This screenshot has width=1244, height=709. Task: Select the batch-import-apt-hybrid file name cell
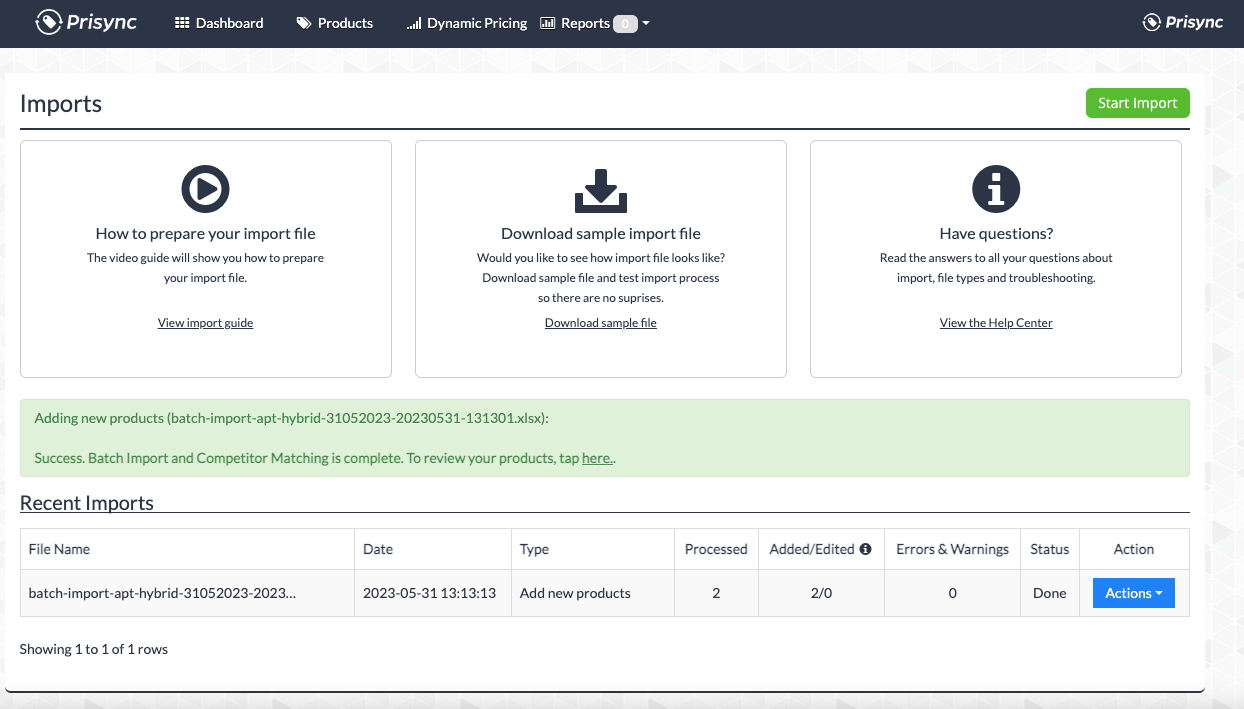coord(162,593)
